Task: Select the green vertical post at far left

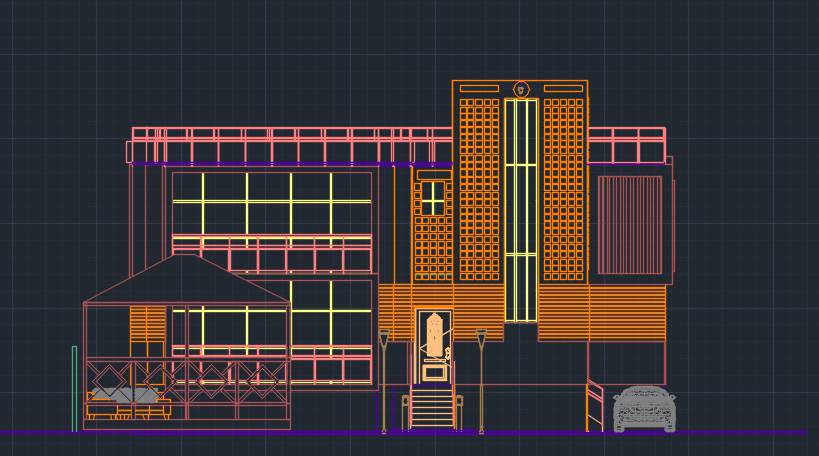Action: pos(74,388)
